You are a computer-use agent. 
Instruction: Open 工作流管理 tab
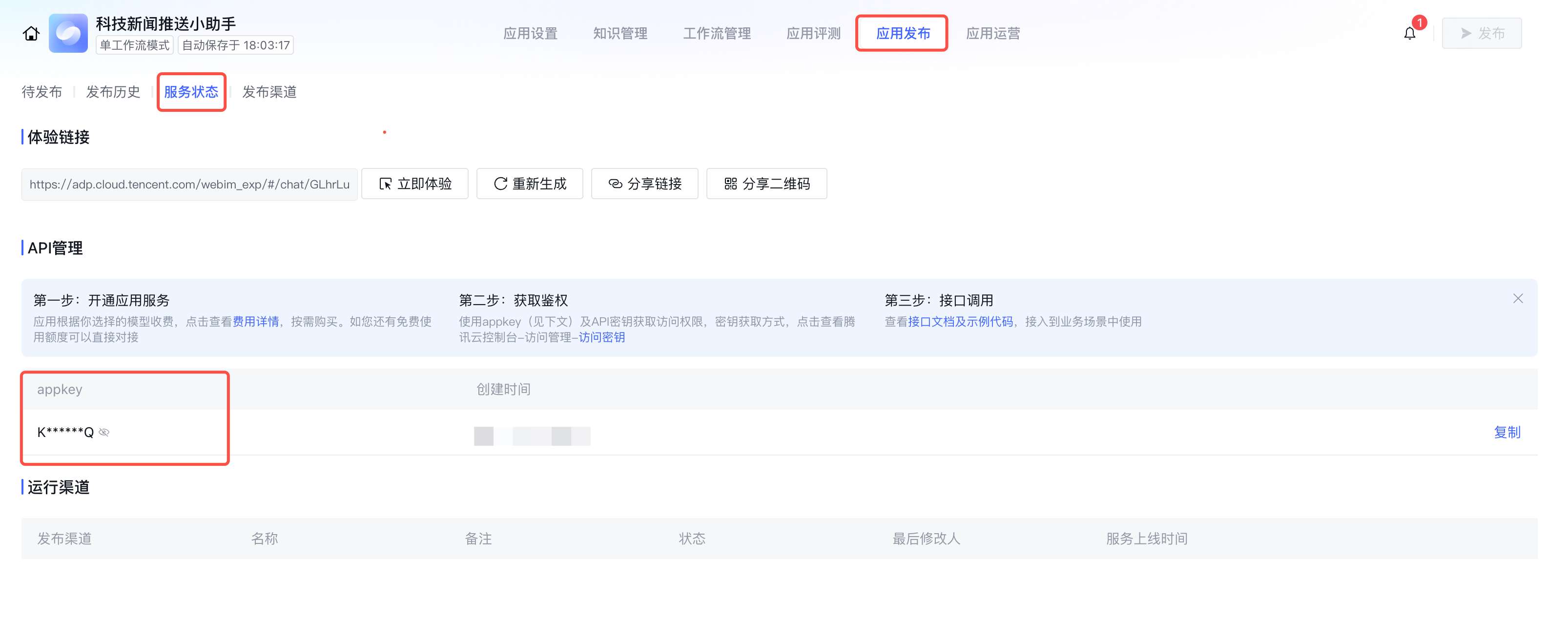pos(717,34)
